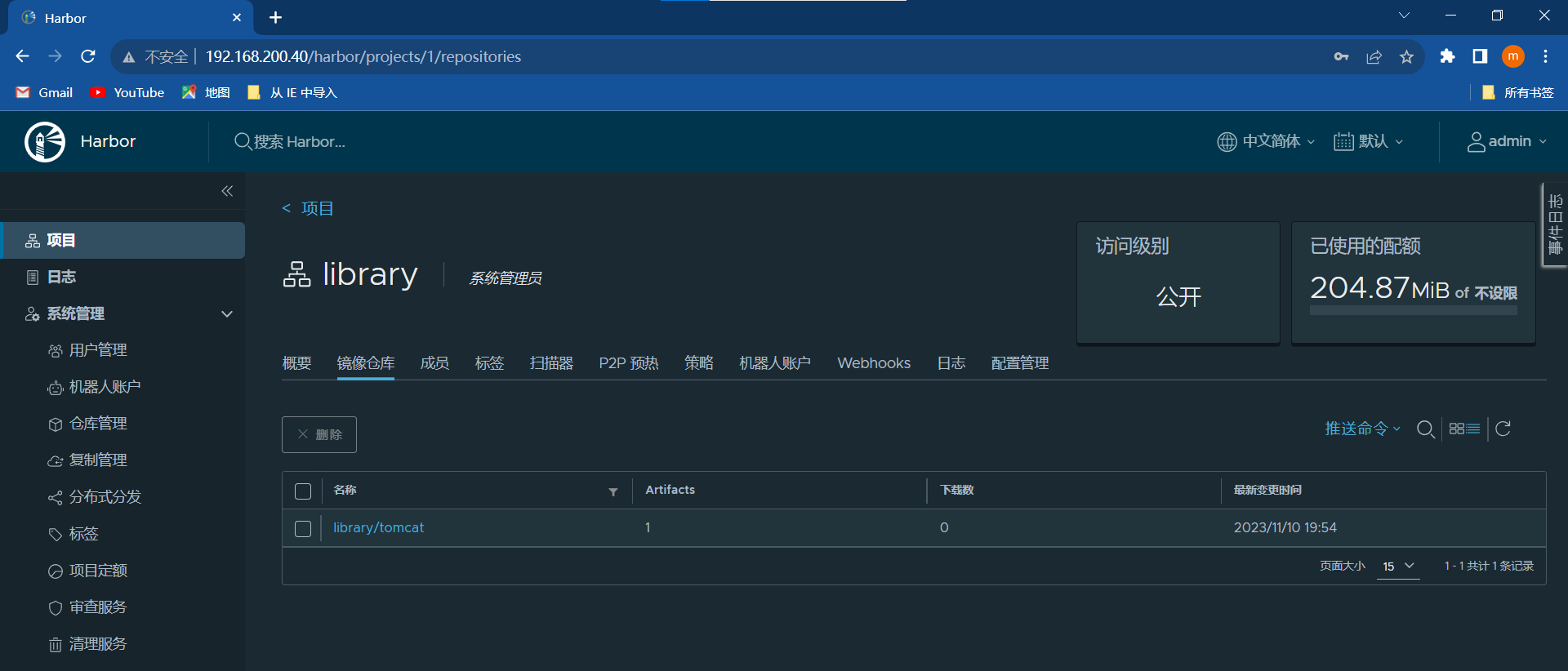Click the saved password key icon
Viewport: 1568px width, 671px height.
pos(1341,56)
